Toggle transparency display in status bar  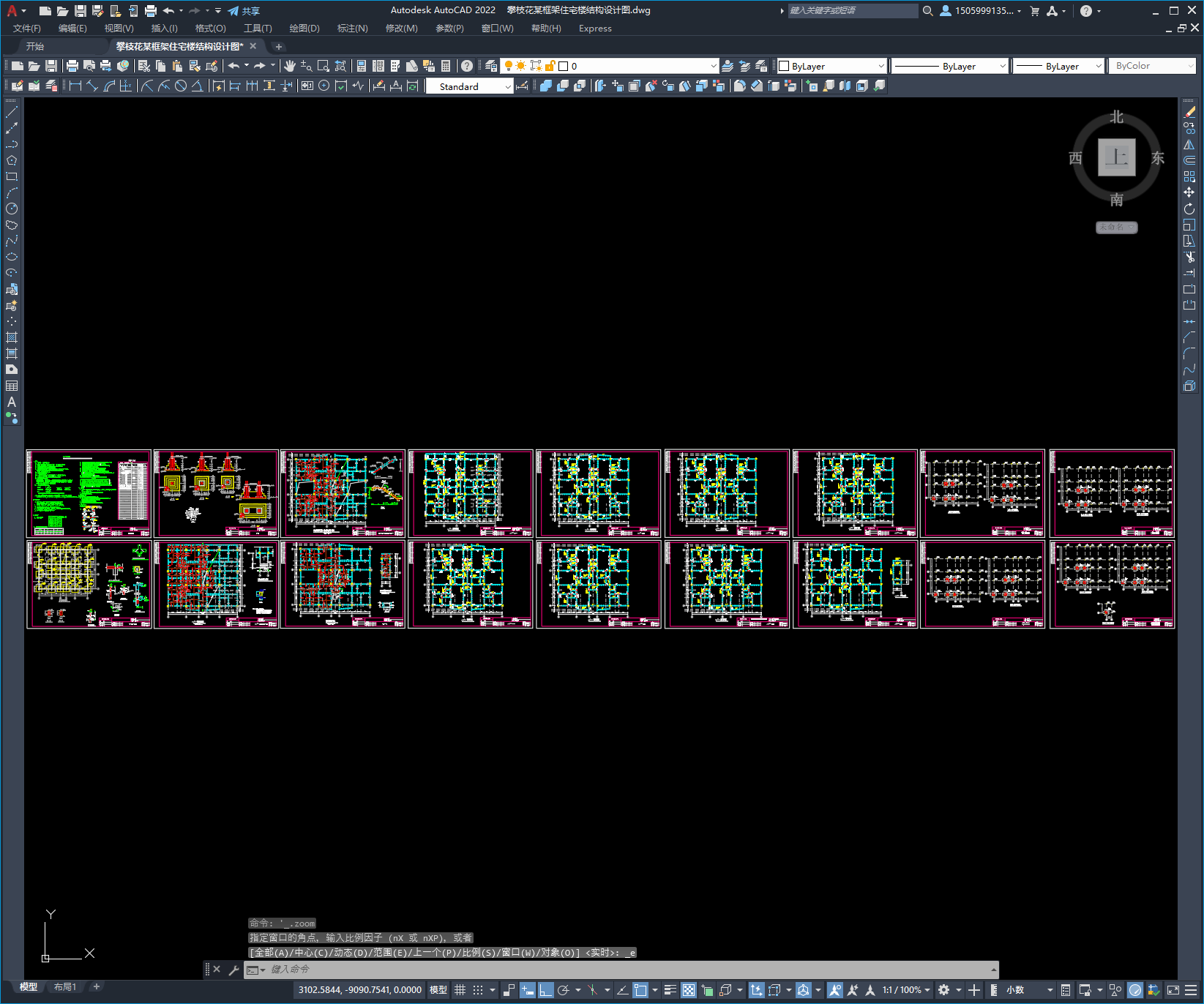(x=689, y=990)
